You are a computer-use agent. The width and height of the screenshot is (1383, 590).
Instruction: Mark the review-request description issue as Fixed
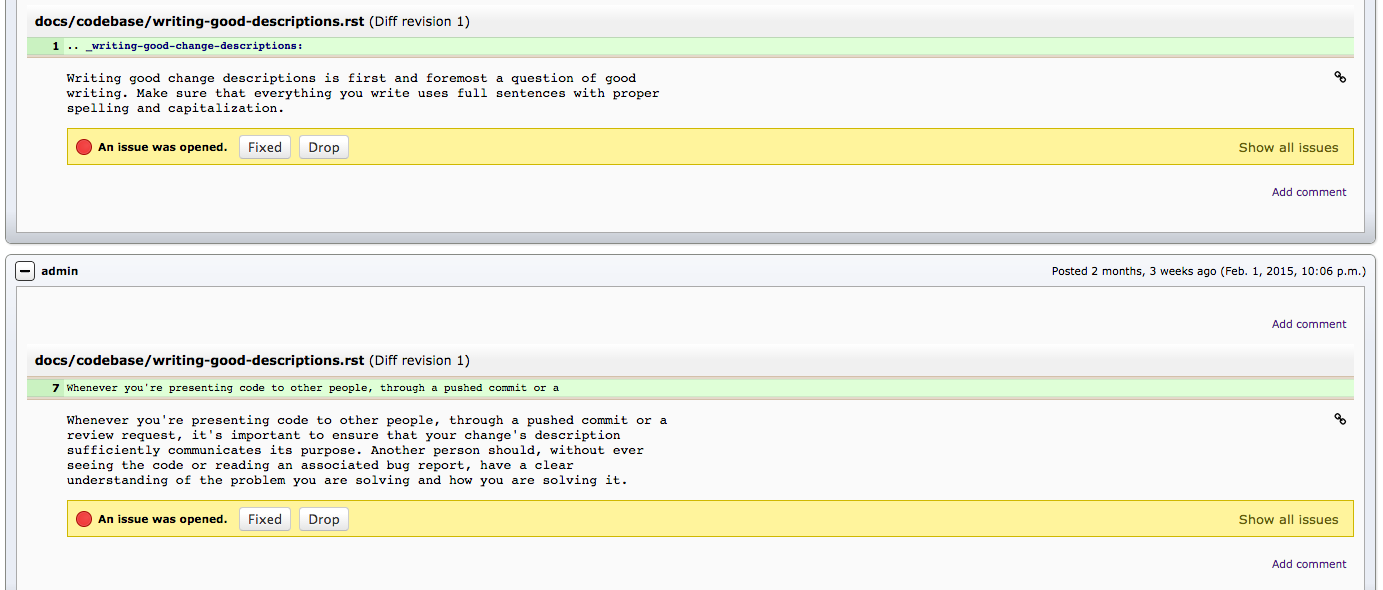coord(265,519)
